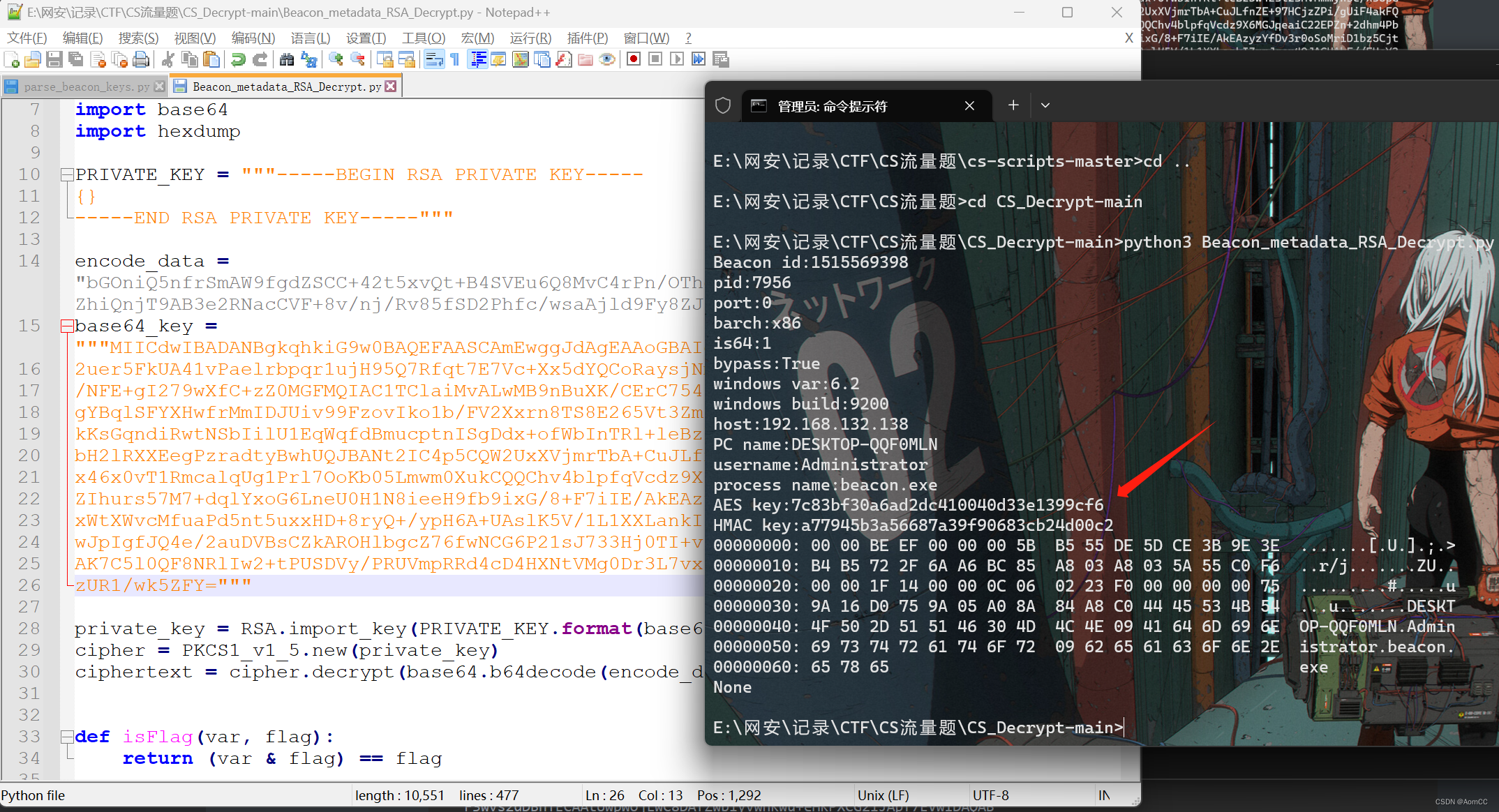Open Find with the binoculars icon
This screenshot has width=1499, height=812.
click(287, 60)
